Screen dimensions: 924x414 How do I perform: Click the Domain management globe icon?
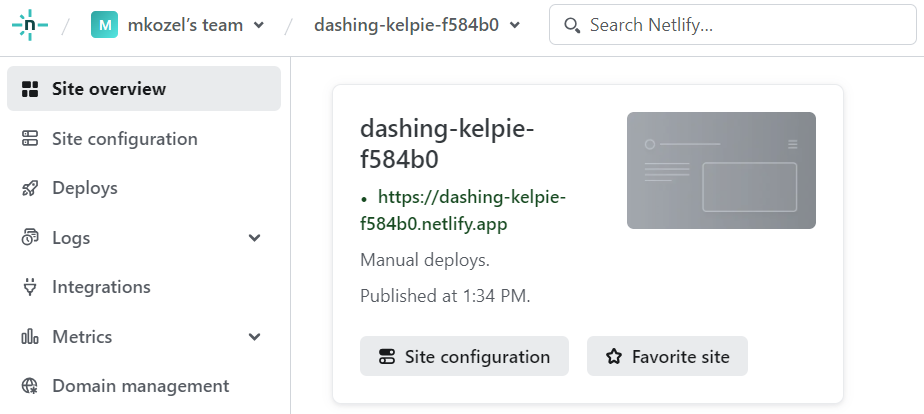(x=30, y=386)
